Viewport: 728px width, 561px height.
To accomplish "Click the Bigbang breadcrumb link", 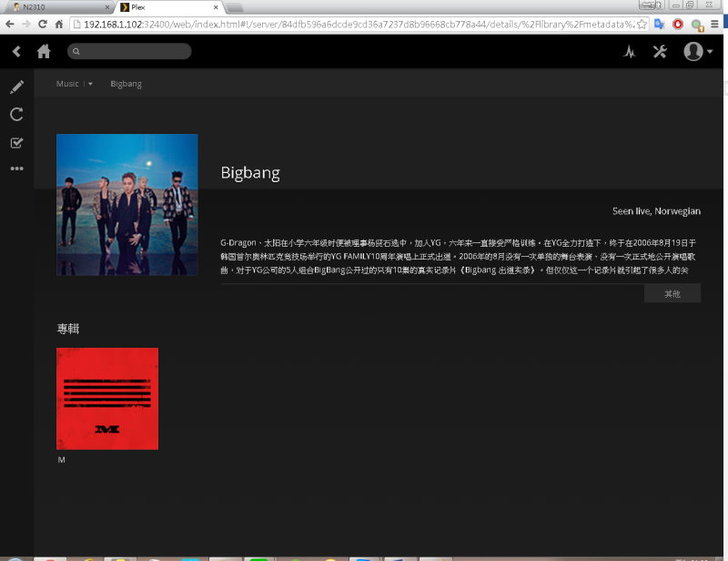I will tap(126, 84).
